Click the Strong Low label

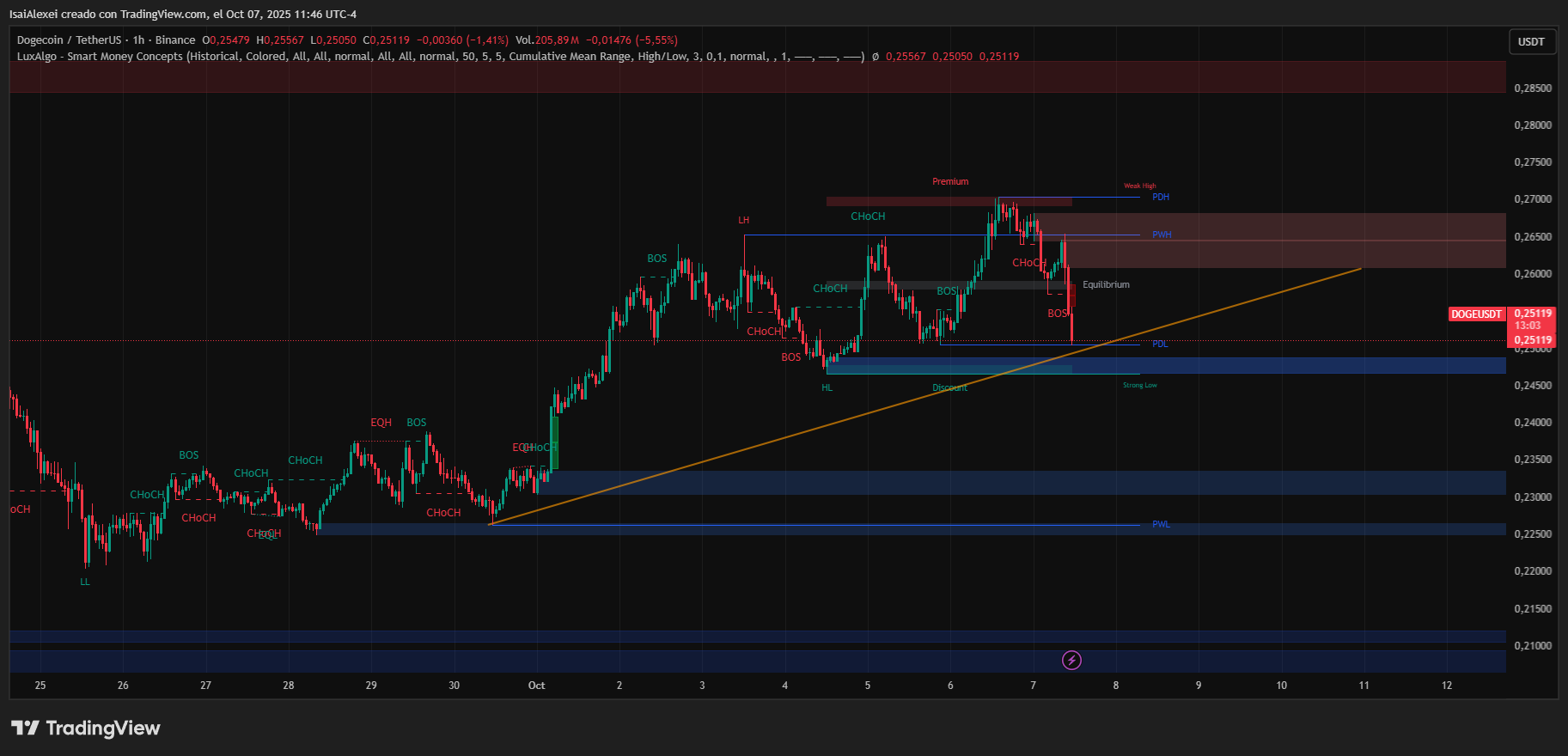point(1139,386)
